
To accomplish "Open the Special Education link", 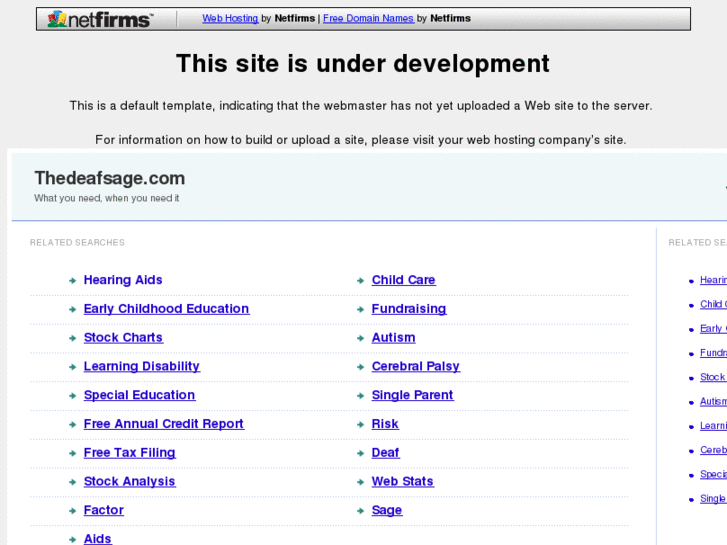I will [140, 395].
